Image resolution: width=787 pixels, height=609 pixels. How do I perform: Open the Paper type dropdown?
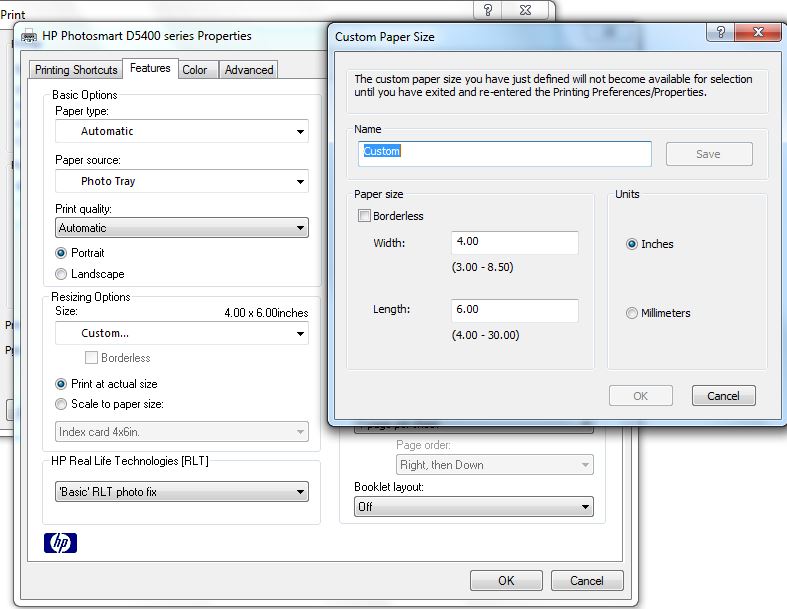(x=182, y=132)
